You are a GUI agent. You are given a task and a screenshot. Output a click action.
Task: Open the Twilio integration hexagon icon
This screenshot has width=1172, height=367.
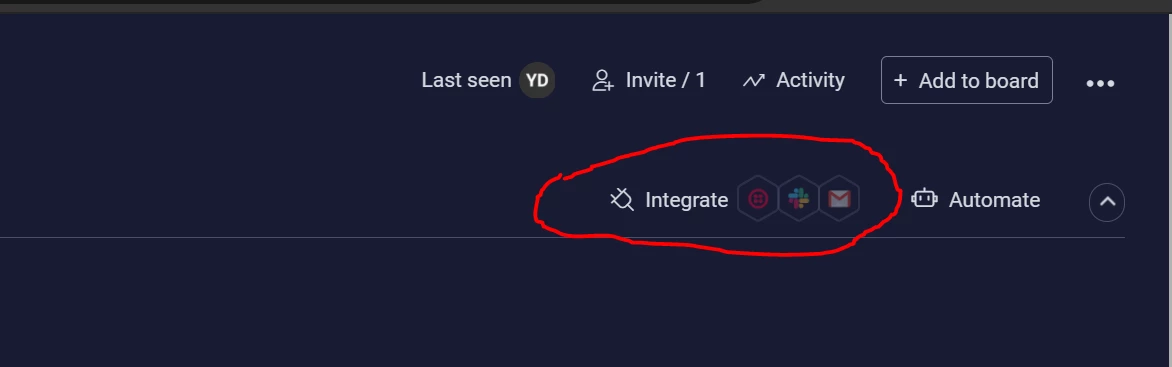758,200
